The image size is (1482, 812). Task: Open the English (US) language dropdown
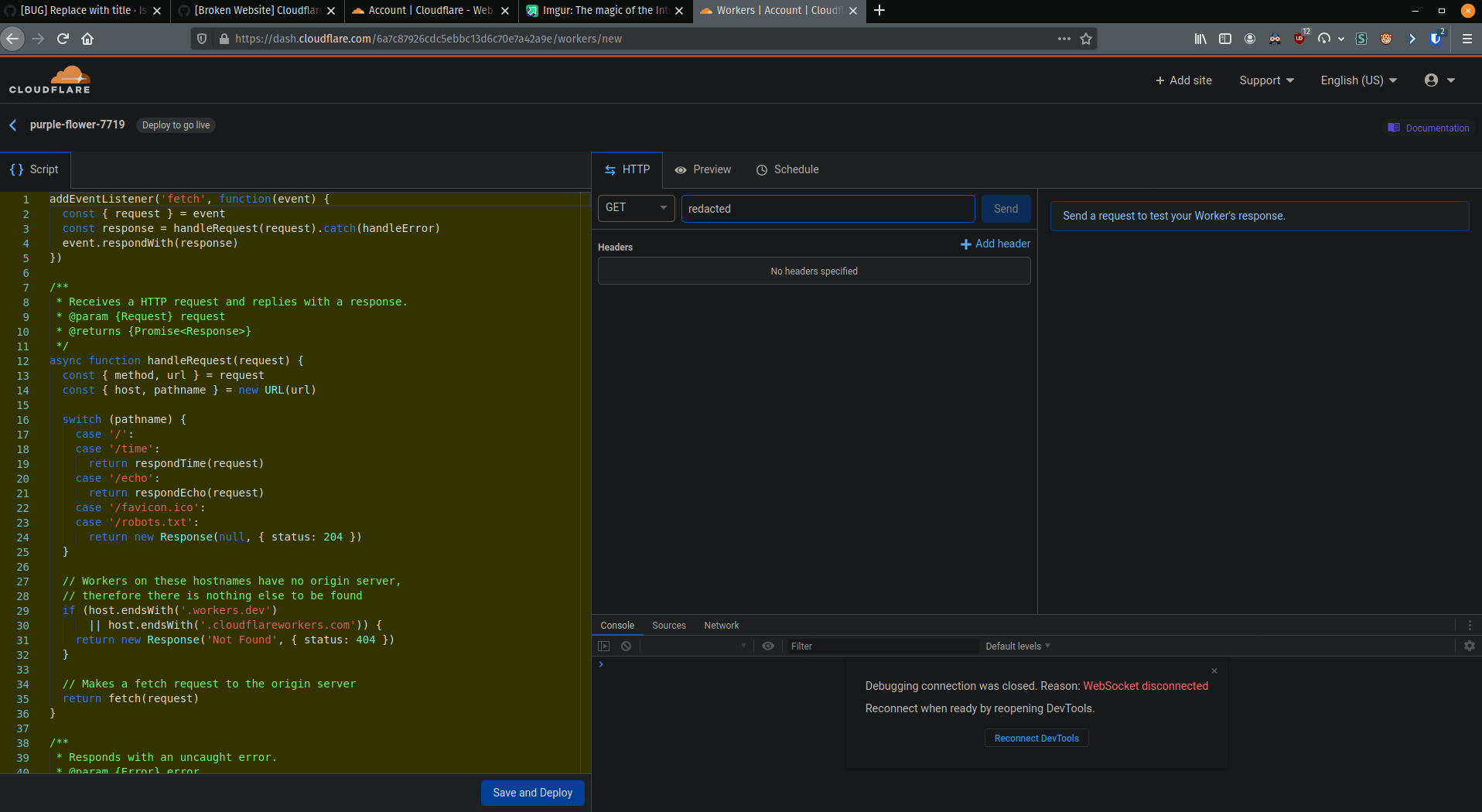point(1358,80)
